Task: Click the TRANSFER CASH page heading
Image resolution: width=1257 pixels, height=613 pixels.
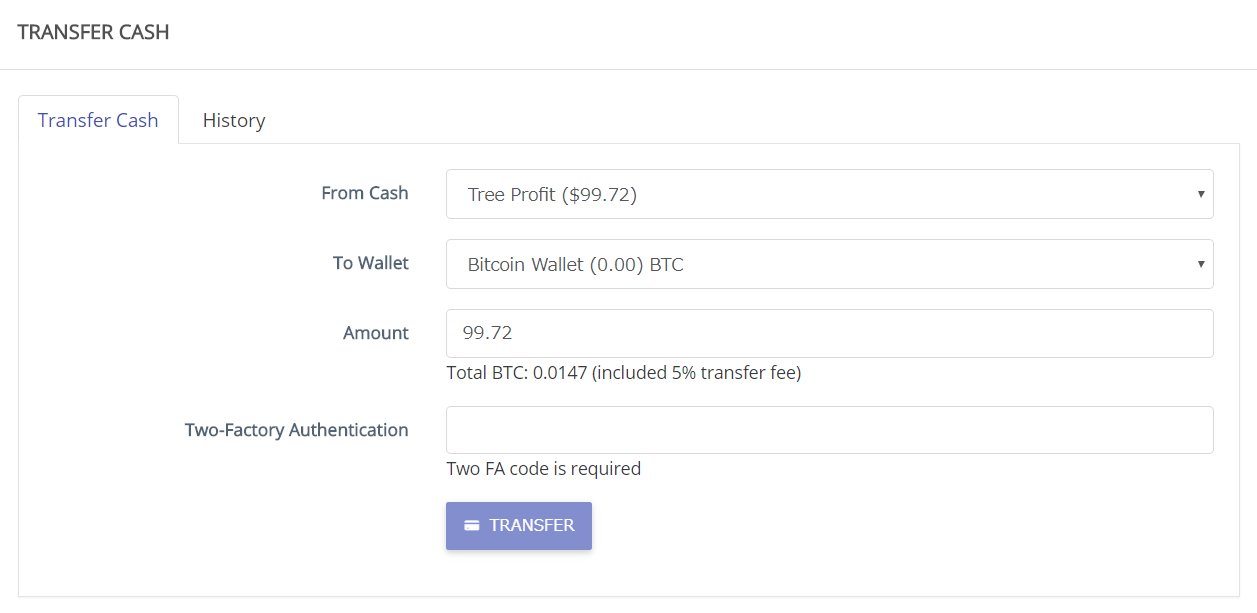Action: click(x=93, y=32)
